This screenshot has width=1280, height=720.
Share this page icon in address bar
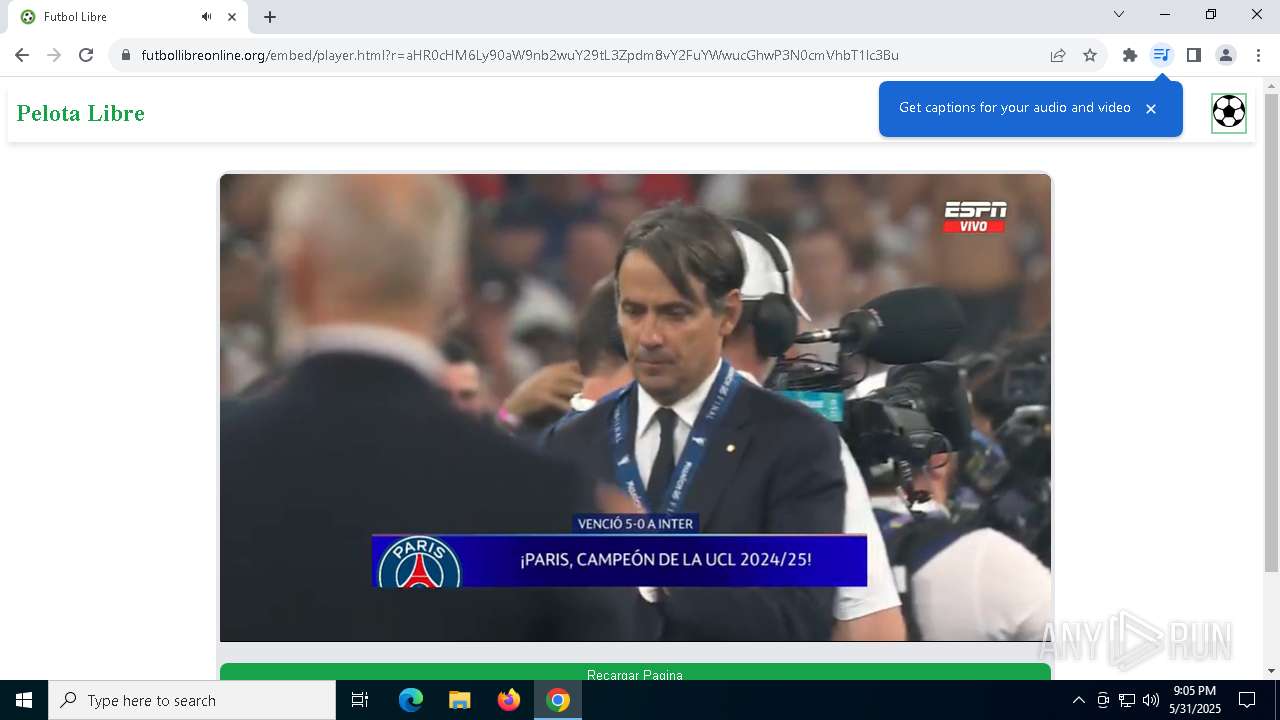coord(1058,55)
